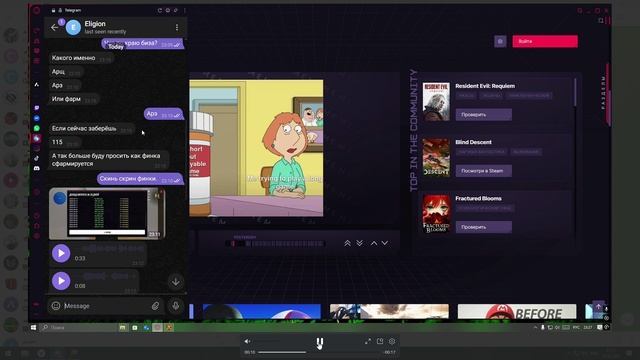Open Discord in the browser sidebar

point(37,168)
